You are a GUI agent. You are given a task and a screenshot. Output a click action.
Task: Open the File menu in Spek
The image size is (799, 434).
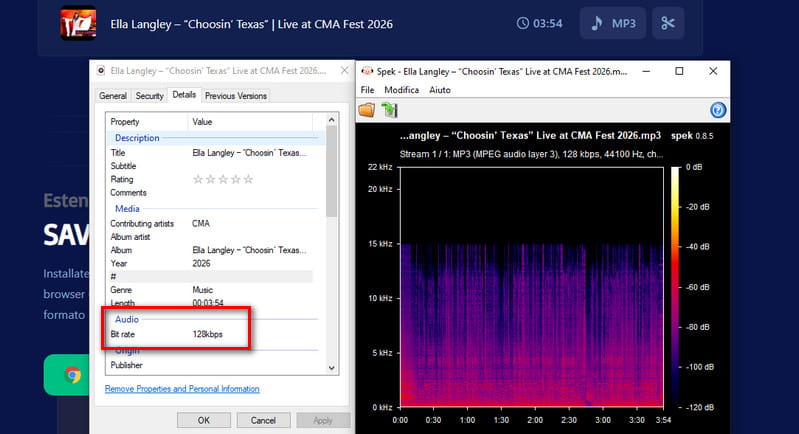[x=367, y=90]
